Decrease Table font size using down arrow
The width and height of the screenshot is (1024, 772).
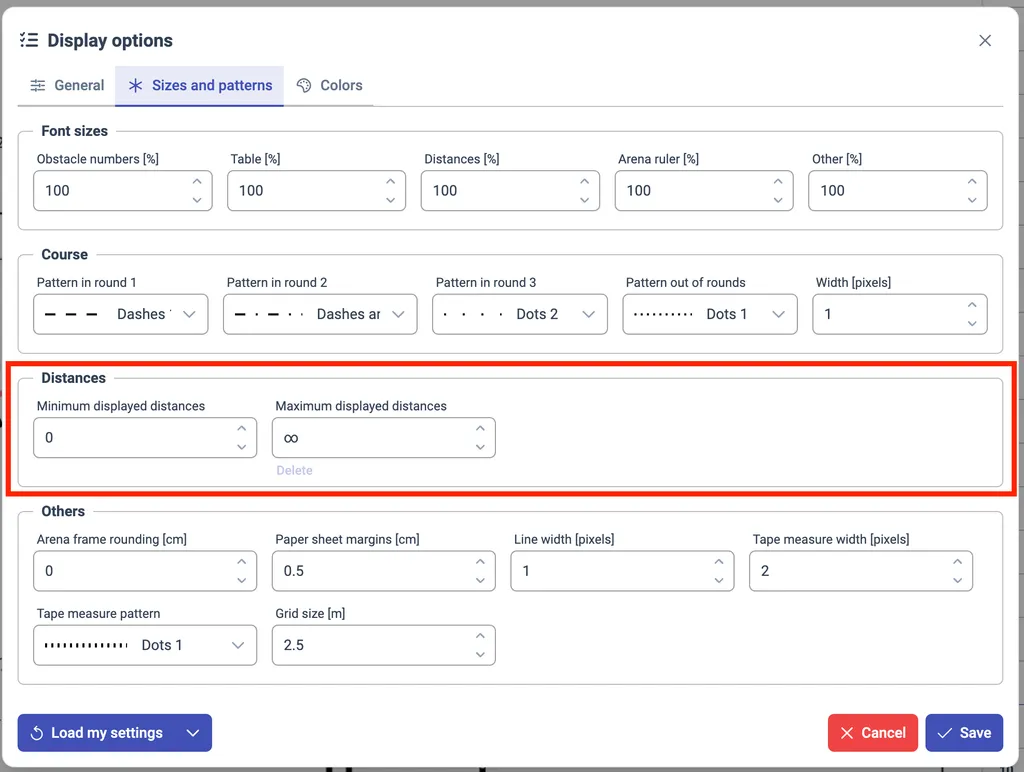(x=391, y=200)
